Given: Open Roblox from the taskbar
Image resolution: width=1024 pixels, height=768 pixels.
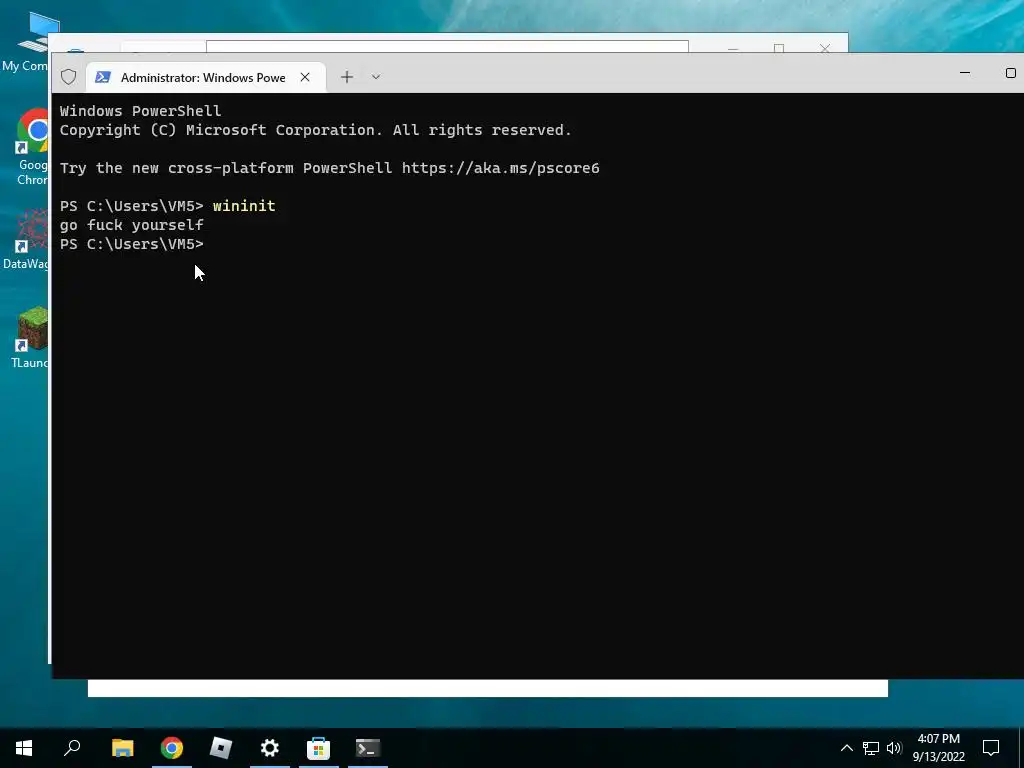Looking at the screenshot, I should tap(221, 748).
